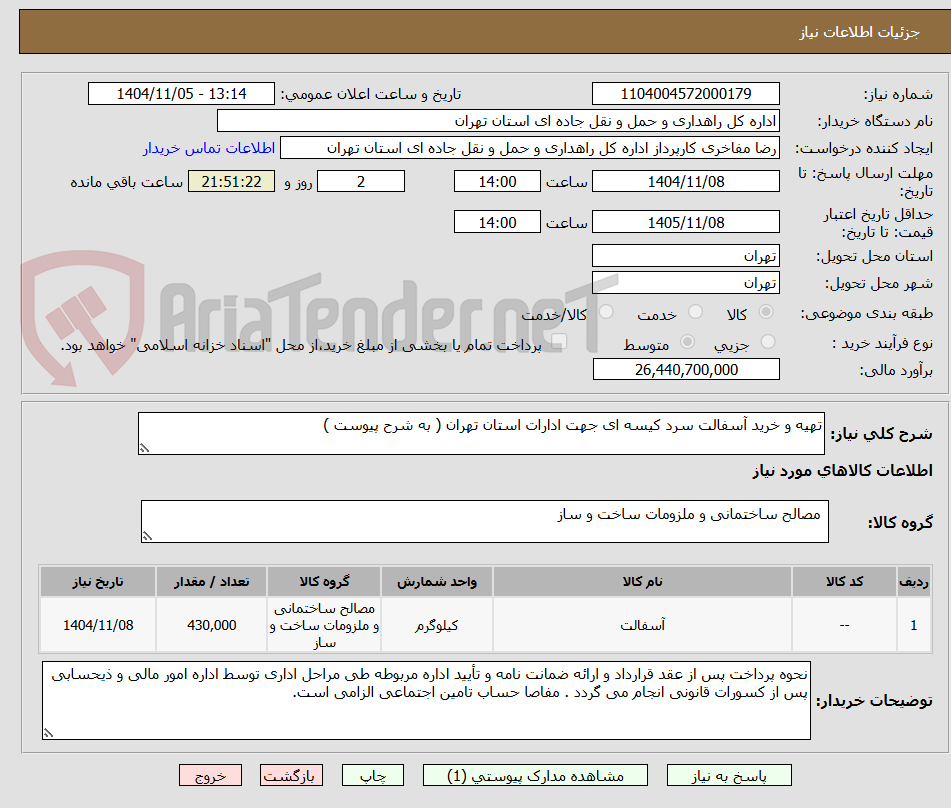Click the گروه کالا table column header
Viewport: 951px width, 808px height.
pyautogui.click(x=324, y=582)
